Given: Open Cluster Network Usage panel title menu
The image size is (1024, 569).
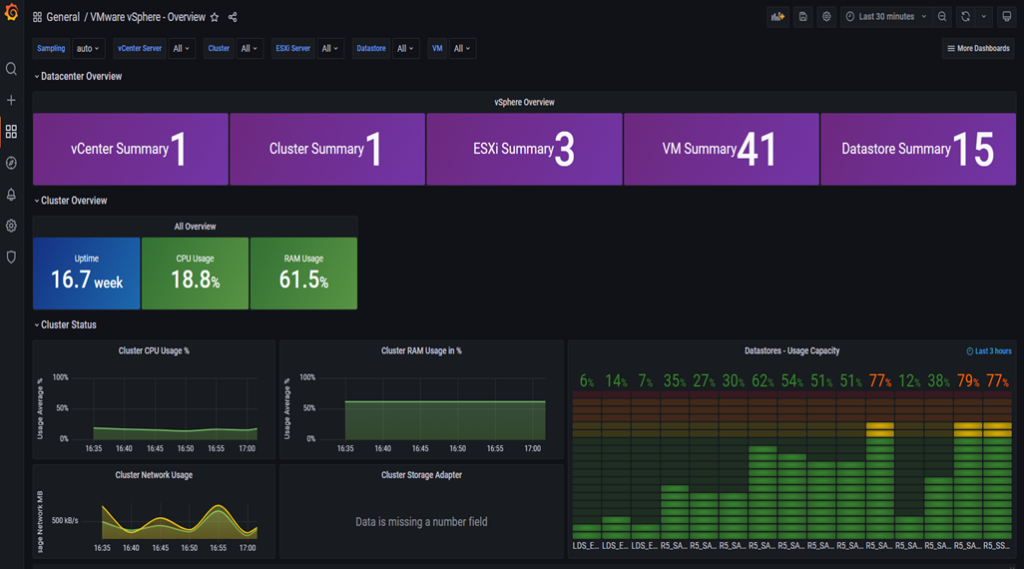Looking at the screenshot, I should pos(153,475).
